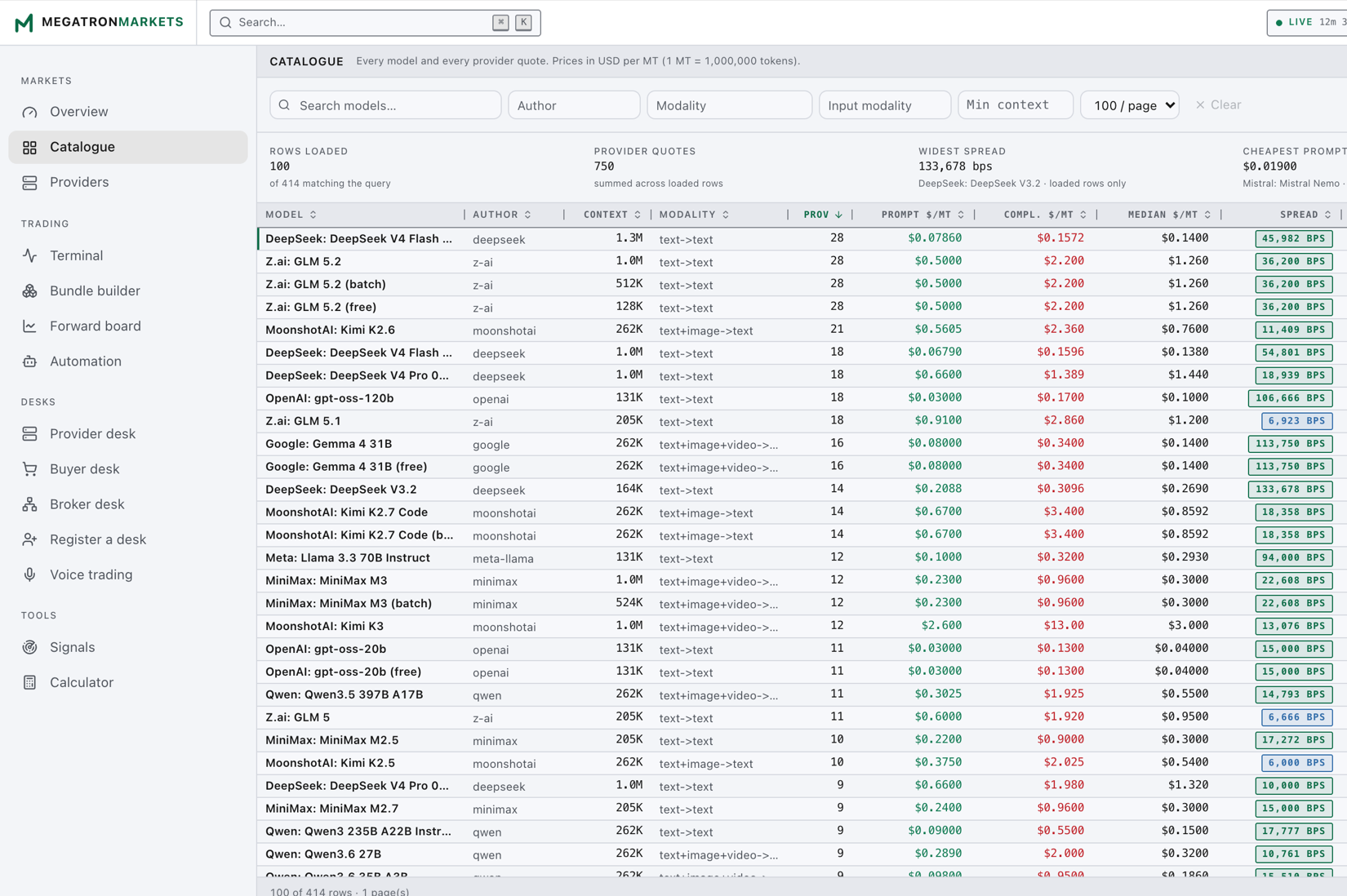
Task: Click the magnifier icon in the top search bar
Action: pyautogui.click(x=225, y=23)
